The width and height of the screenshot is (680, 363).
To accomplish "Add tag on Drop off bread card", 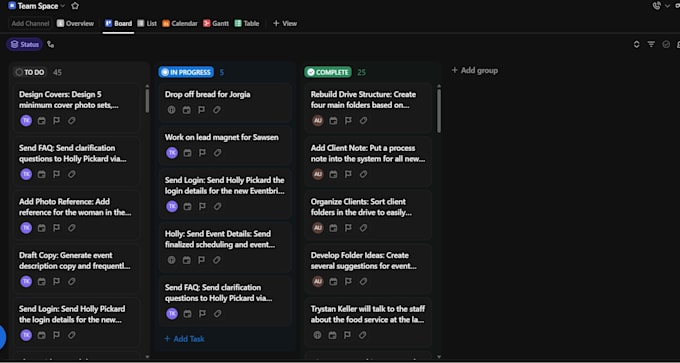I will pos(217,110).
